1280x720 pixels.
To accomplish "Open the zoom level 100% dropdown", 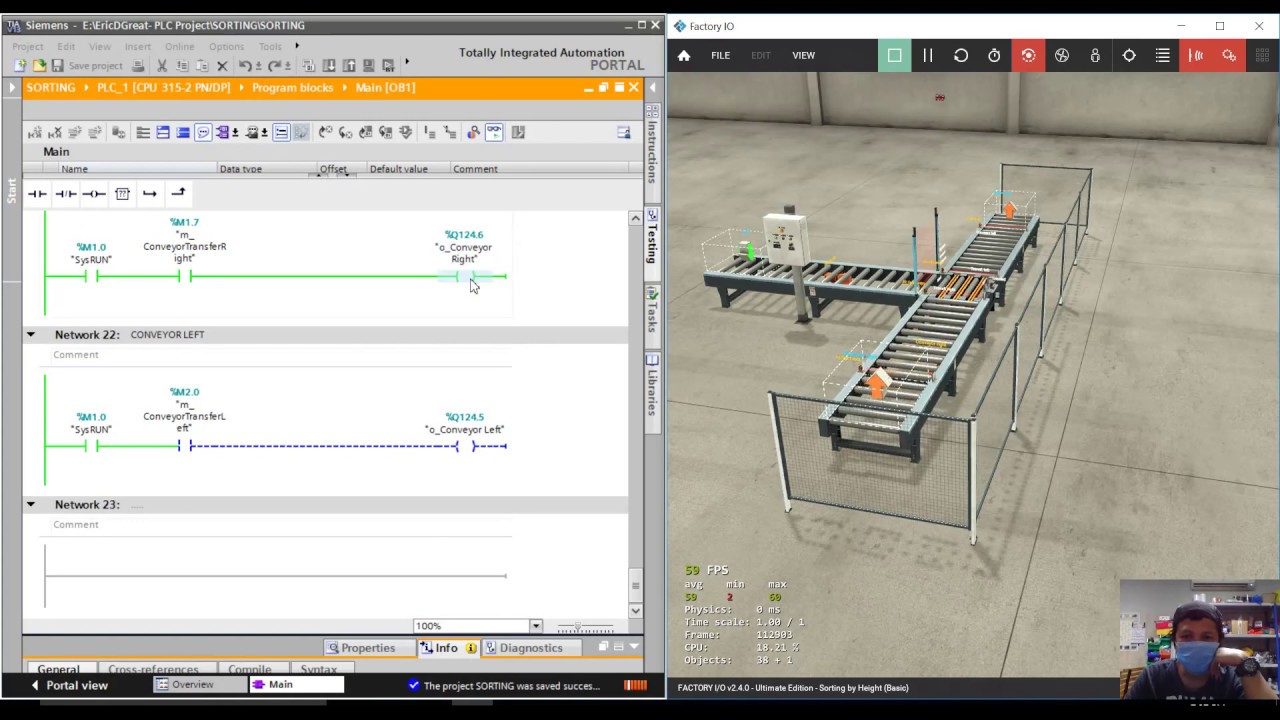I will (535, 626).
